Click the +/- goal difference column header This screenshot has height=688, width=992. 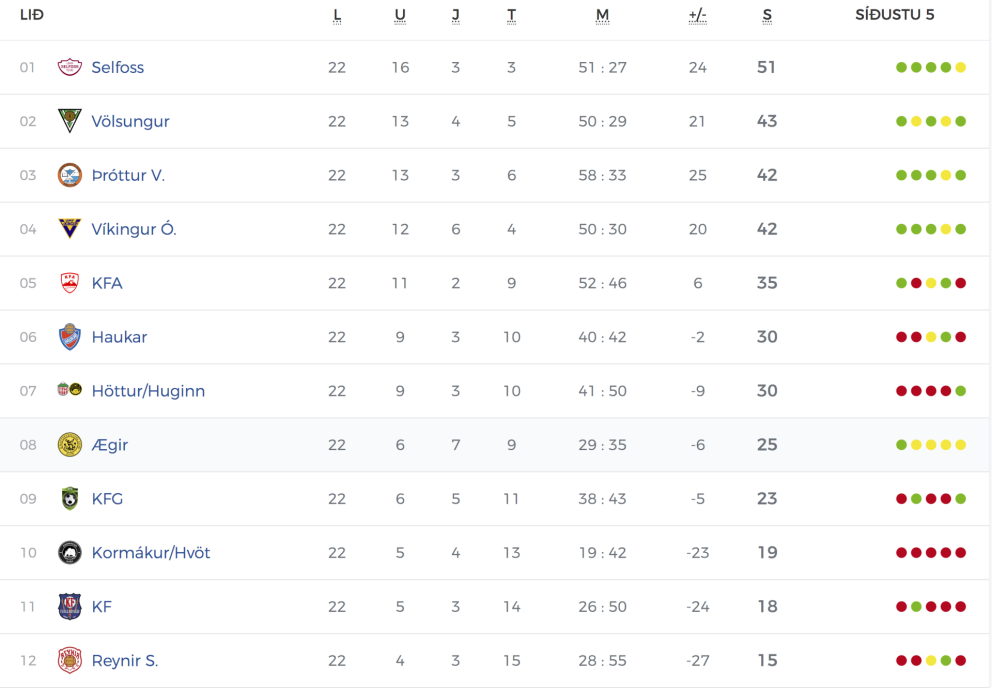698,15
